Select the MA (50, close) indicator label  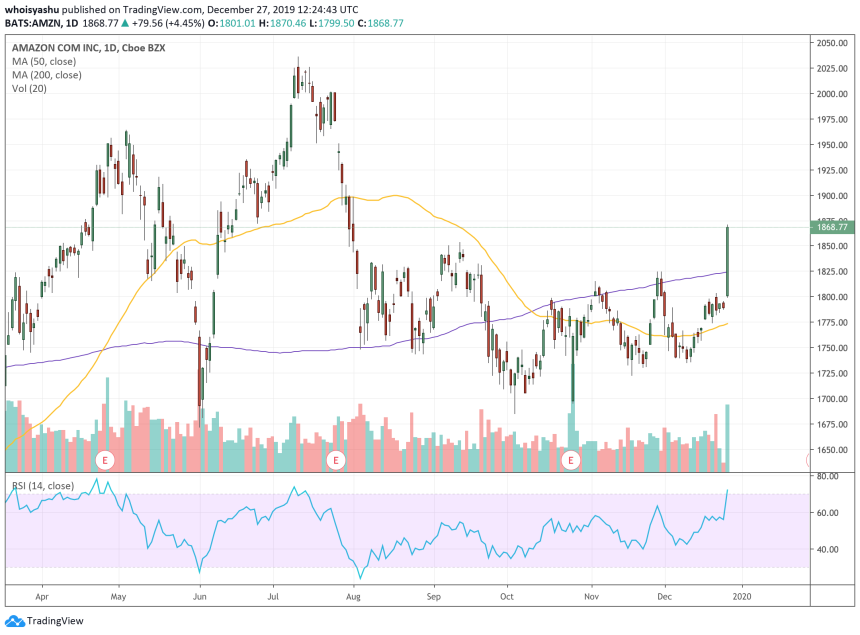coord(44,61)
